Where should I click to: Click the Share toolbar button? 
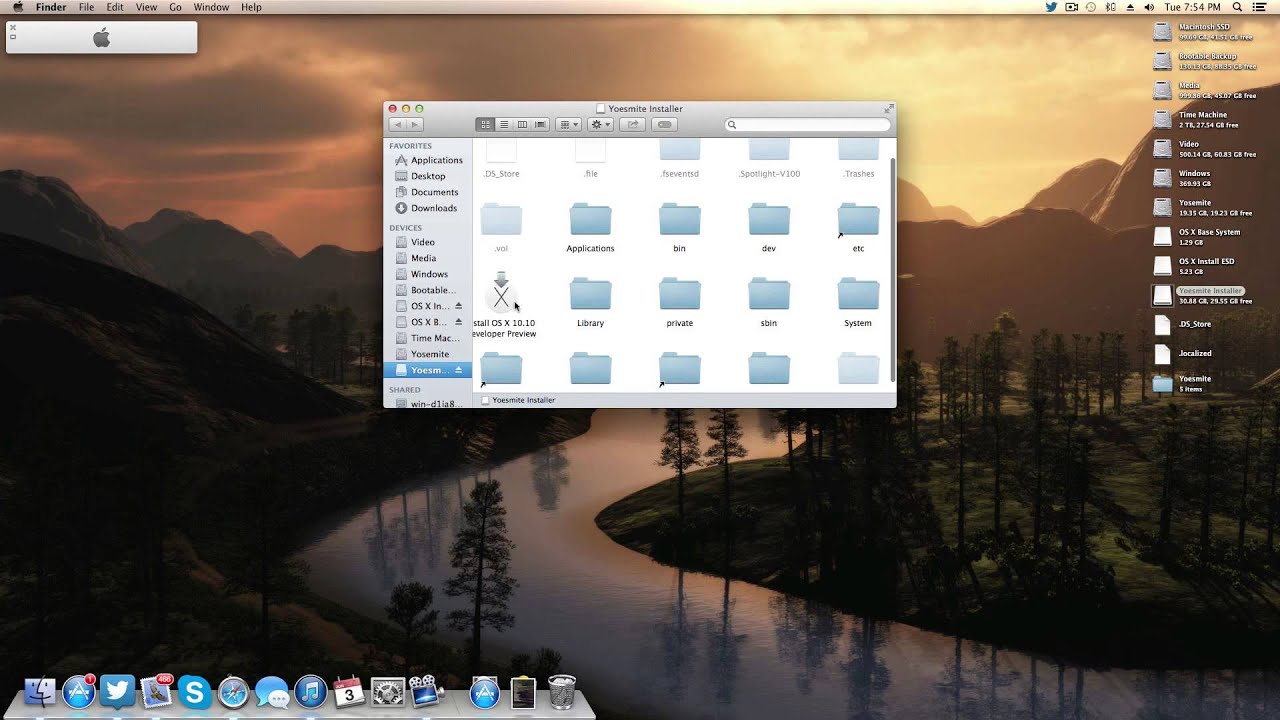tap(632, 124)
